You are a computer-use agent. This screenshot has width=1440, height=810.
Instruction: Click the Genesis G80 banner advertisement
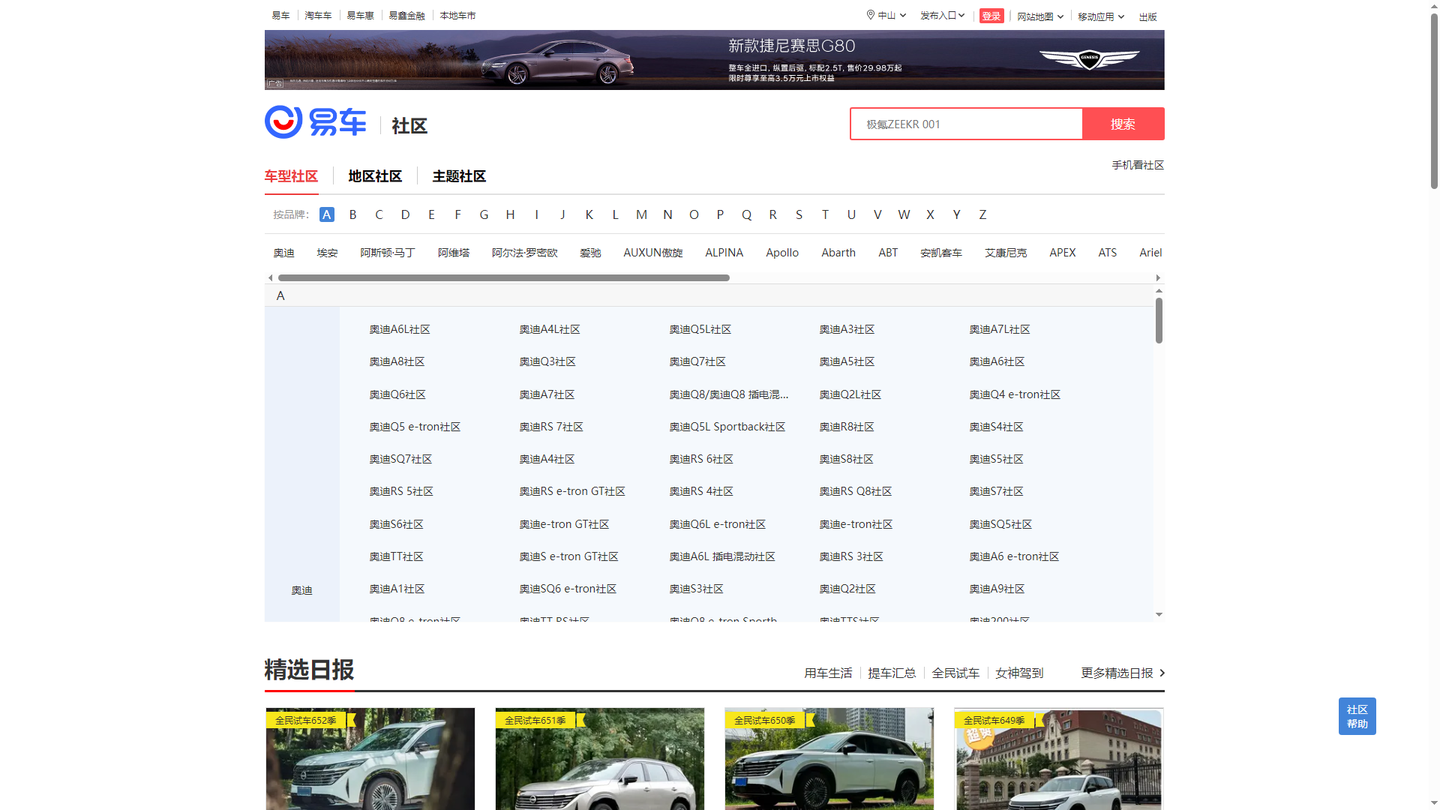(x=714, y=60)
